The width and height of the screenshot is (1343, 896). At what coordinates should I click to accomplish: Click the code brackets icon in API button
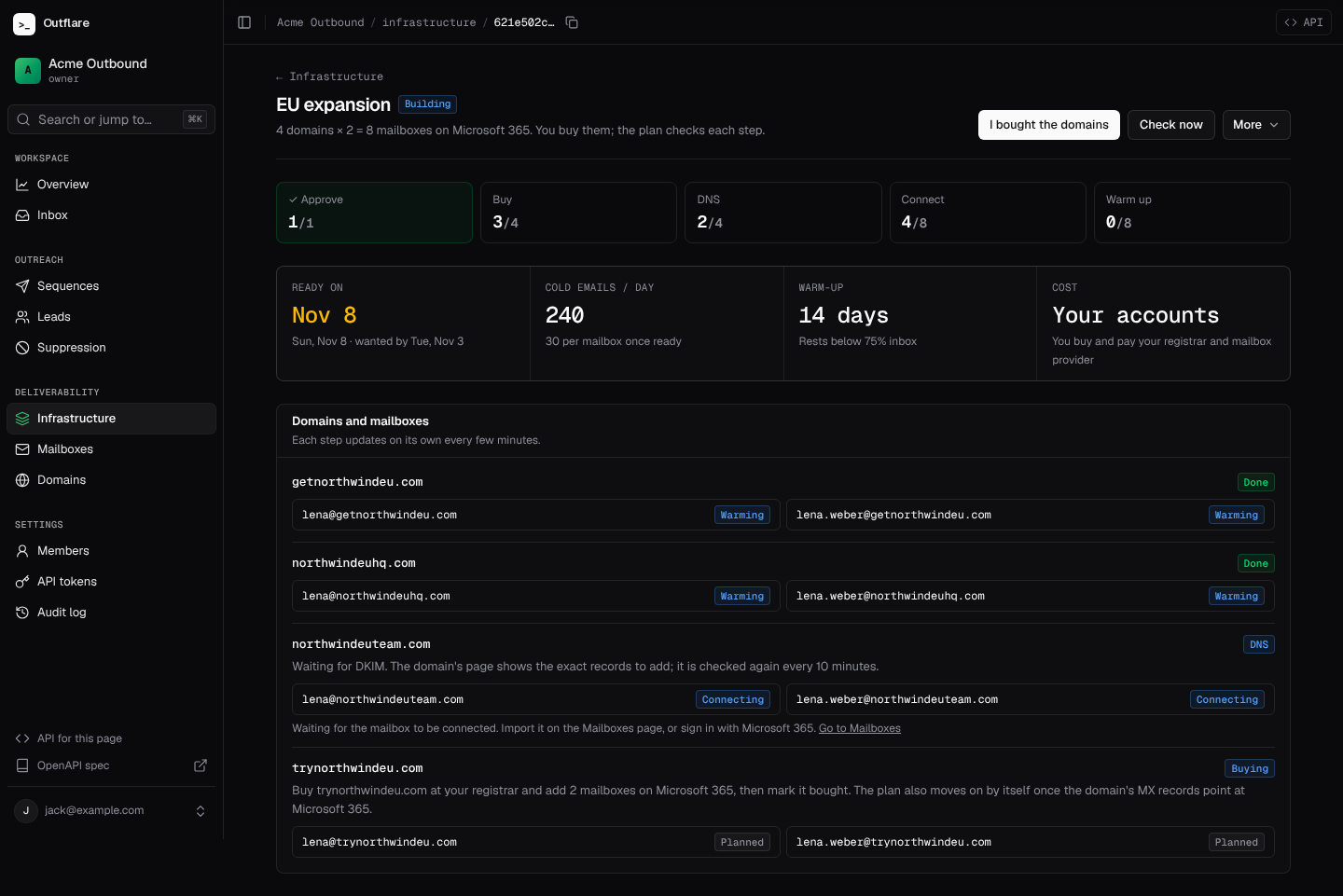coord(1291,22)
